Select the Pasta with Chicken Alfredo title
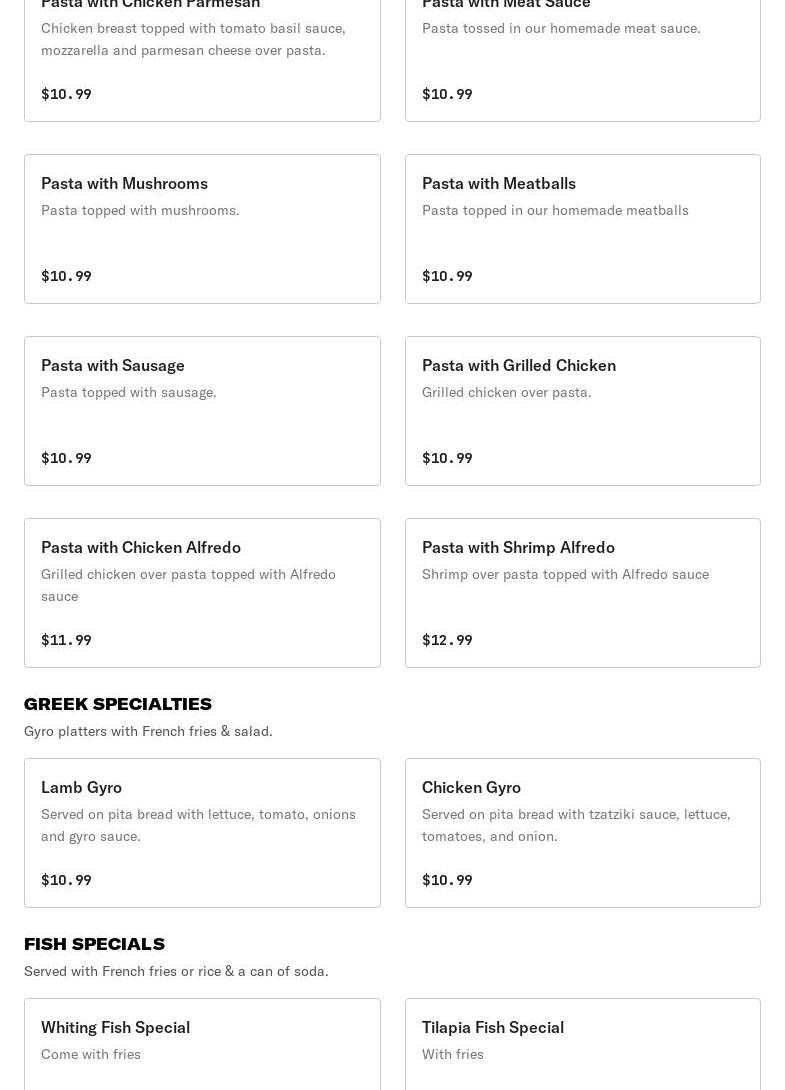The image size is (785, 1090). pyautogui.click(x=141, y=547)
